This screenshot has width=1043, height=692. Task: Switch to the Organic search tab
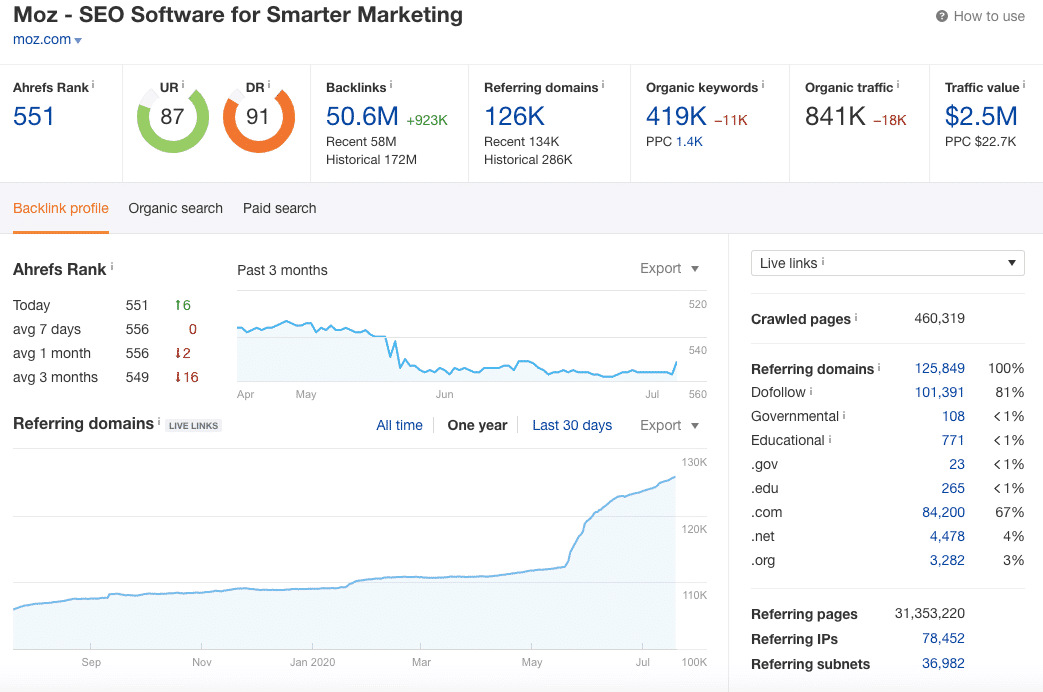(176, 208)
